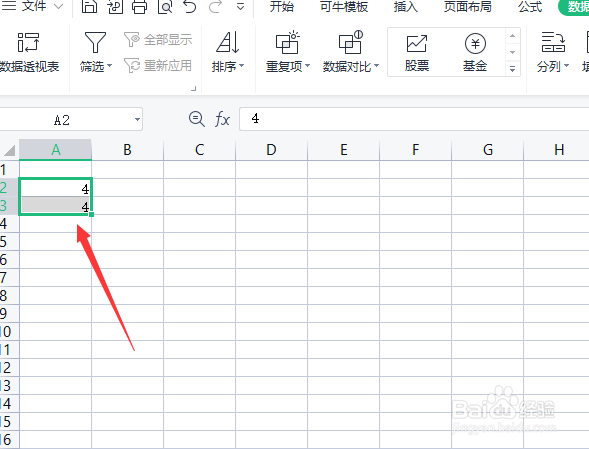Click the 股票 stock icon
The width and height of the screenshot is (589, 449).
(417, 44)
